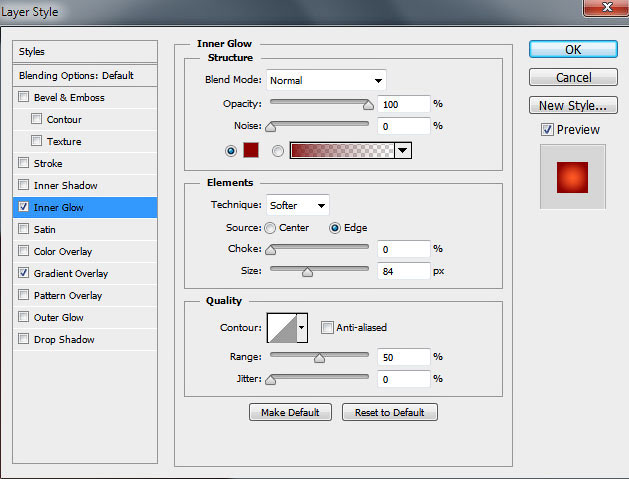Tick the Contour style checkbox

coord(37,119)
